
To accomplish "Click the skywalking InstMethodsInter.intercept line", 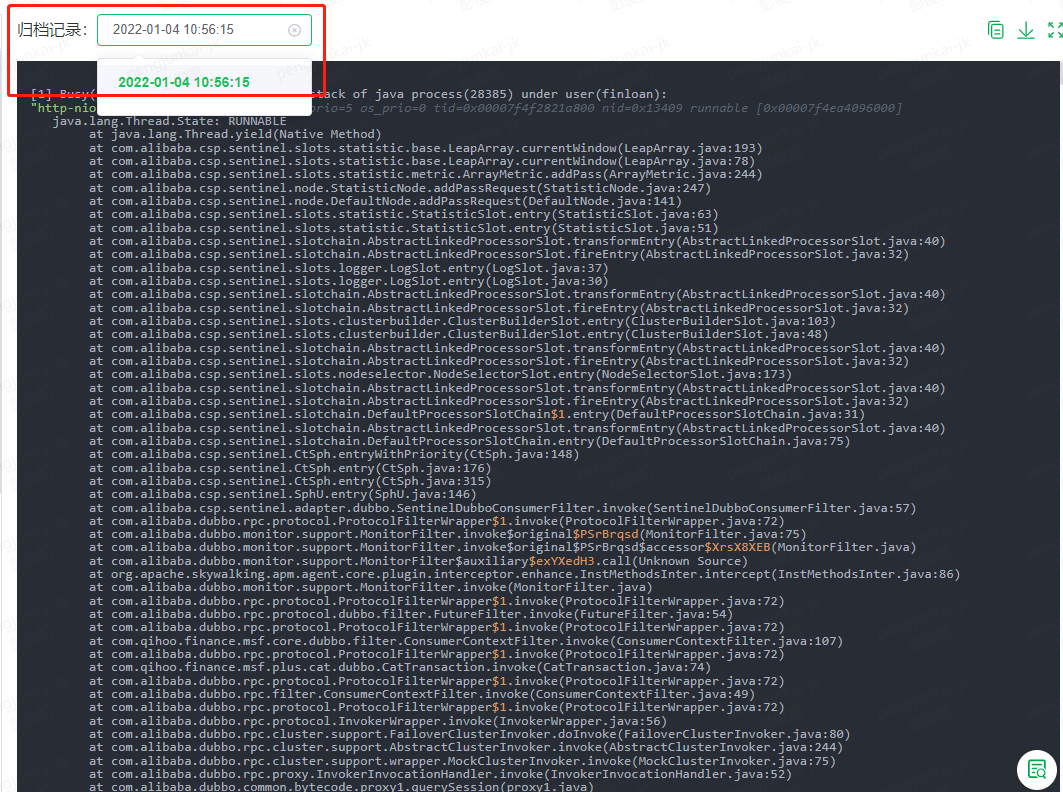I will pos(524,574).
